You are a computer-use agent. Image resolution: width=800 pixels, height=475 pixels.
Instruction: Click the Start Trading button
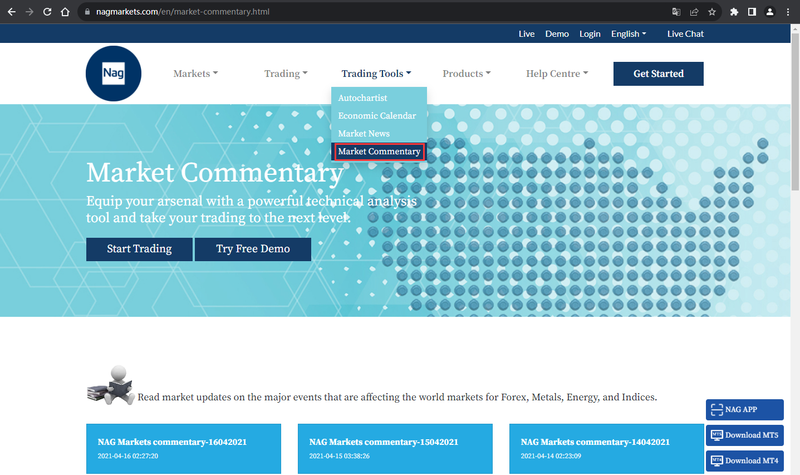tap(139, 249)
